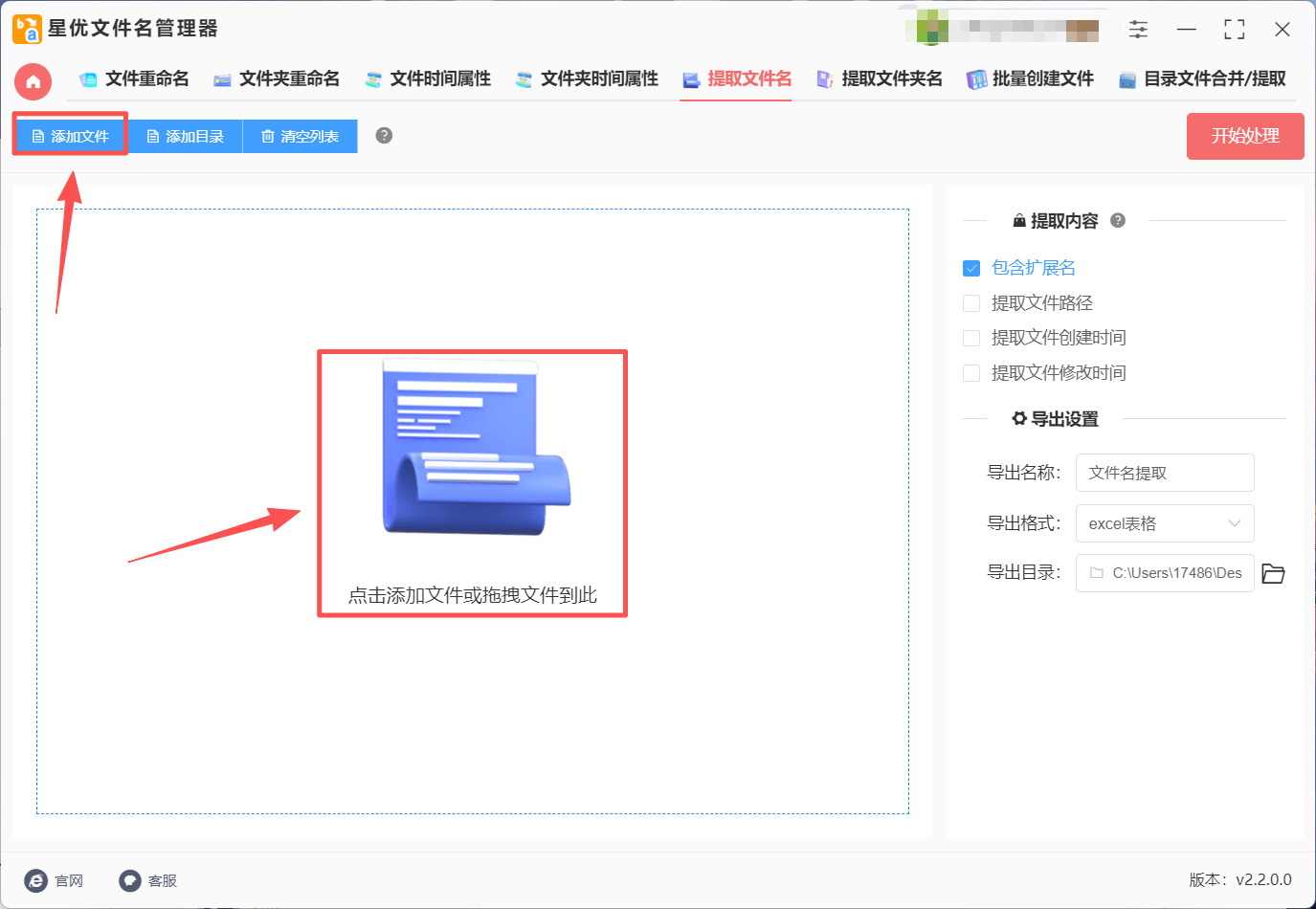Click 点击添加文件或拖拽文件到此 text
1316x909 pixels.
472,595
